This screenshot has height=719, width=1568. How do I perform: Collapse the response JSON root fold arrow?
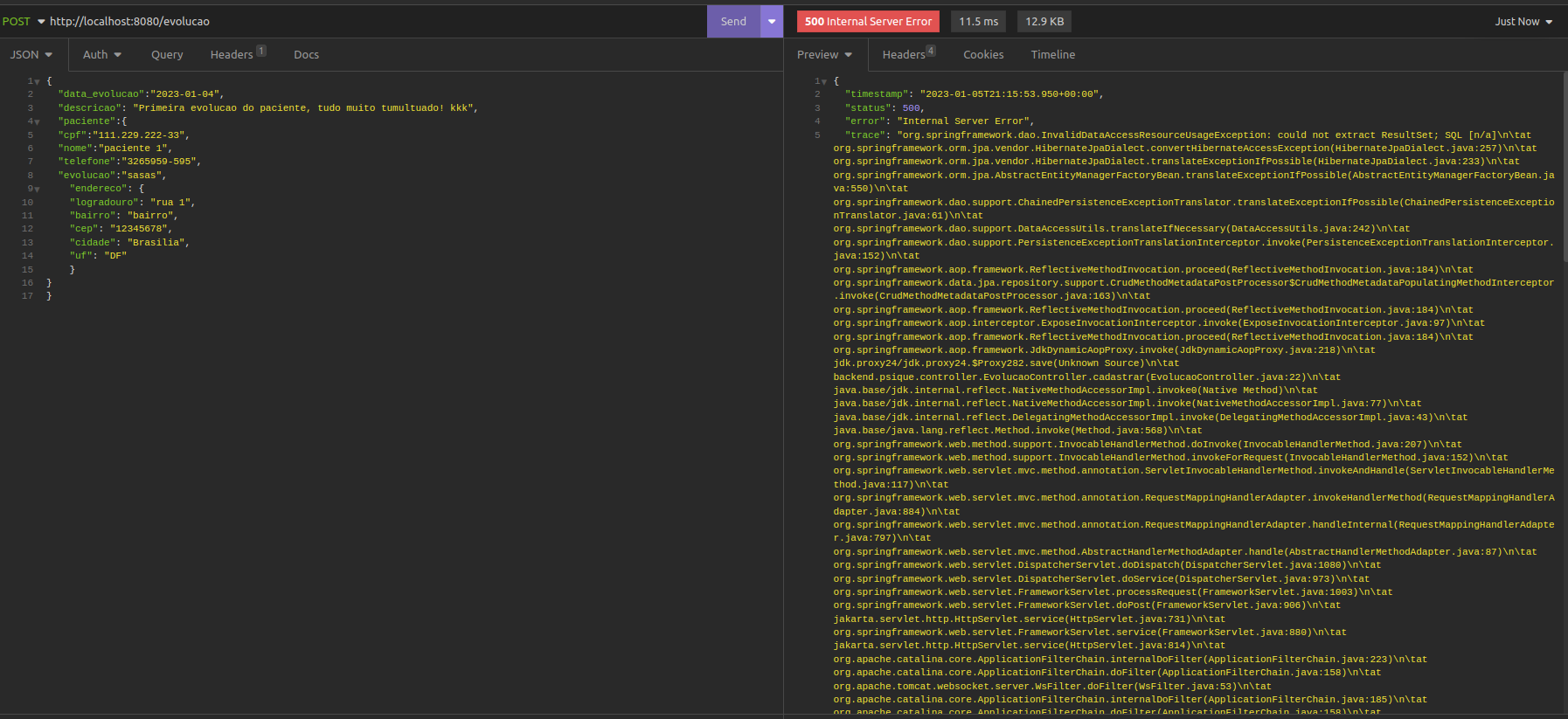point(824,81)
